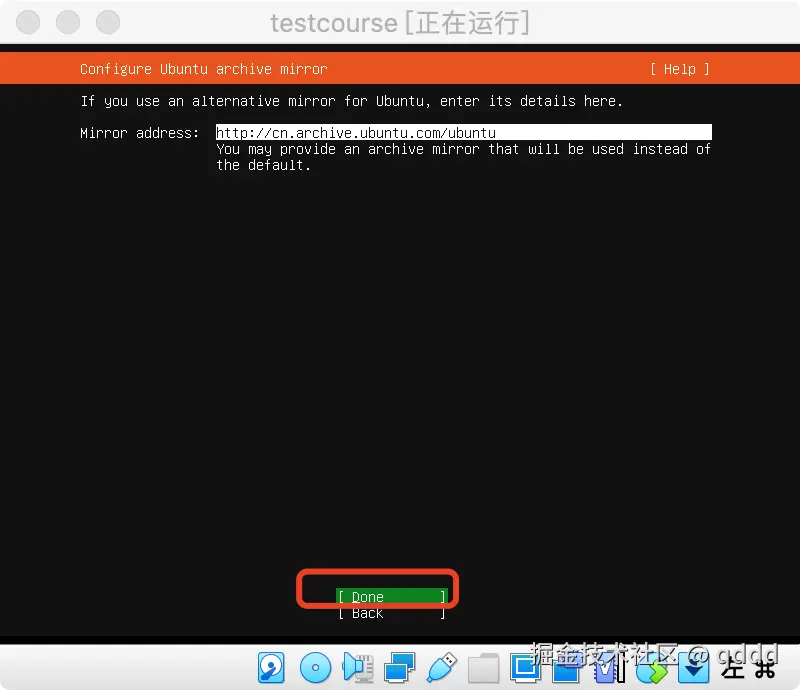This screenshot has height=690, width=800.
Task: Open the network adapters status icon
Action: tap(399, 668)
